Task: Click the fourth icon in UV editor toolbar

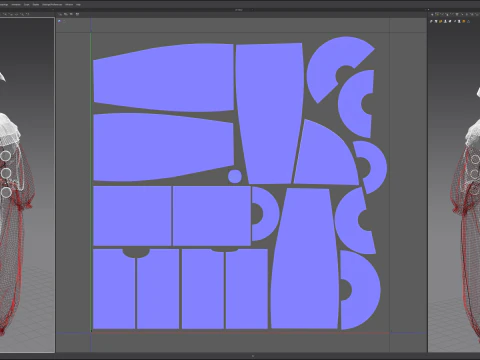Action: pos(77,14)
